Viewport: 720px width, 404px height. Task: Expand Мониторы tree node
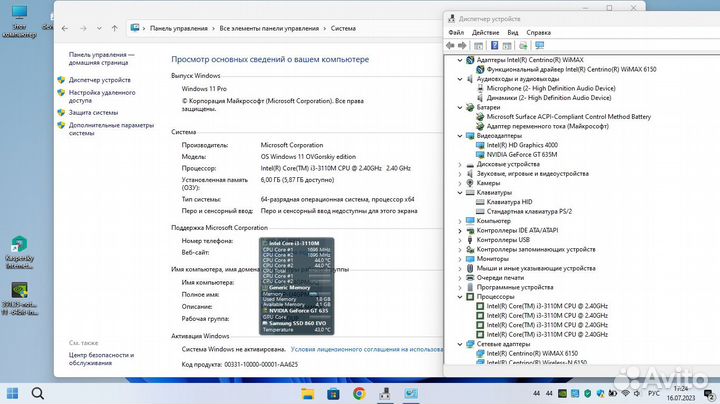pos(460,259)
